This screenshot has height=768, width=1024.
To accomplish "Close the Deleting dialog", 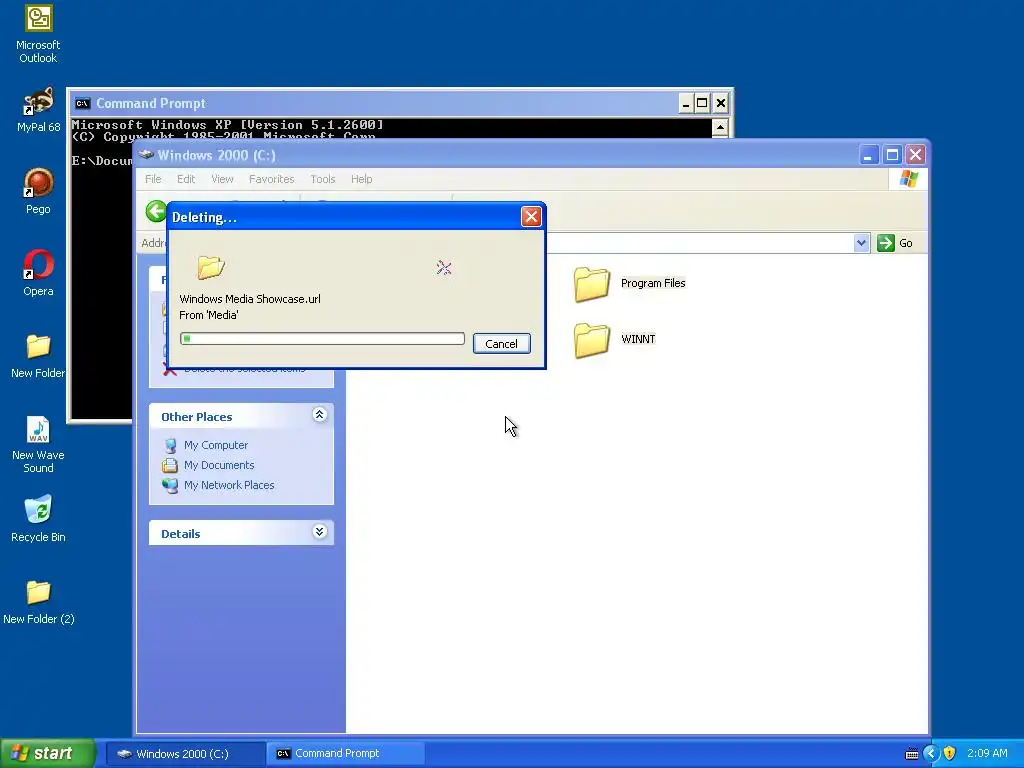I will [x=531, y=217].
